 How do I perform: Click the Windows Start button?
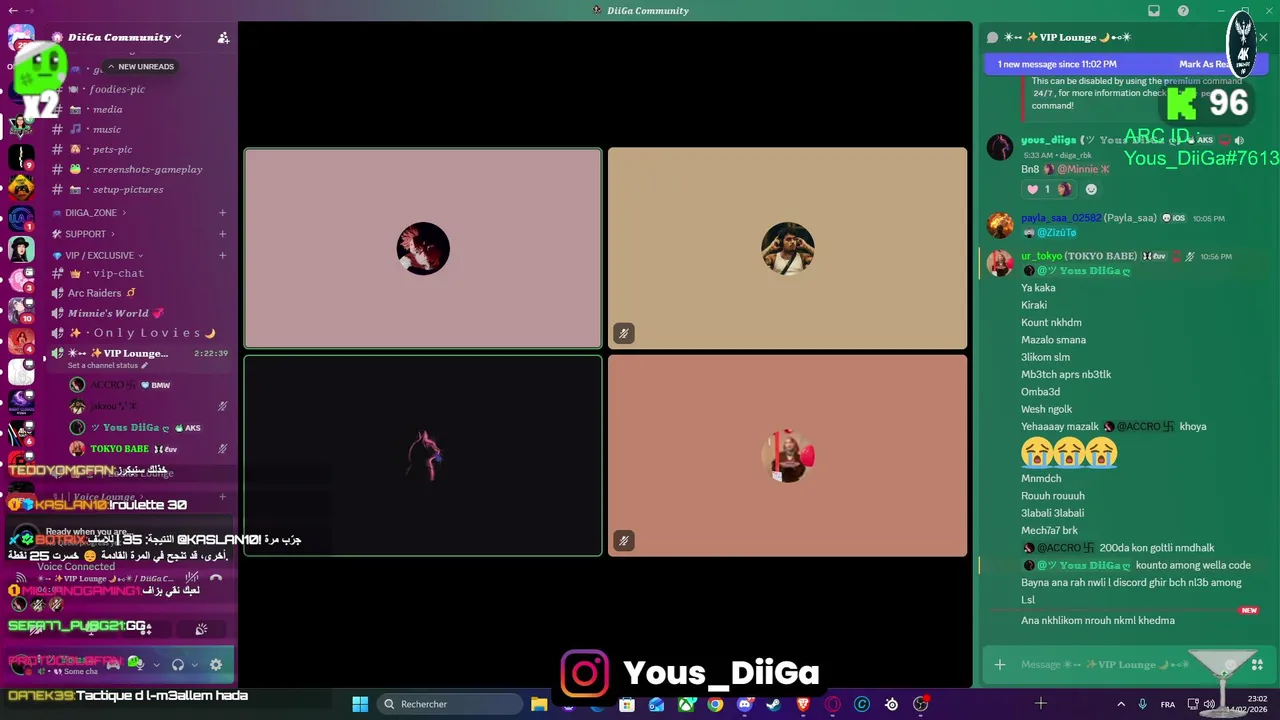coord(360,704)
